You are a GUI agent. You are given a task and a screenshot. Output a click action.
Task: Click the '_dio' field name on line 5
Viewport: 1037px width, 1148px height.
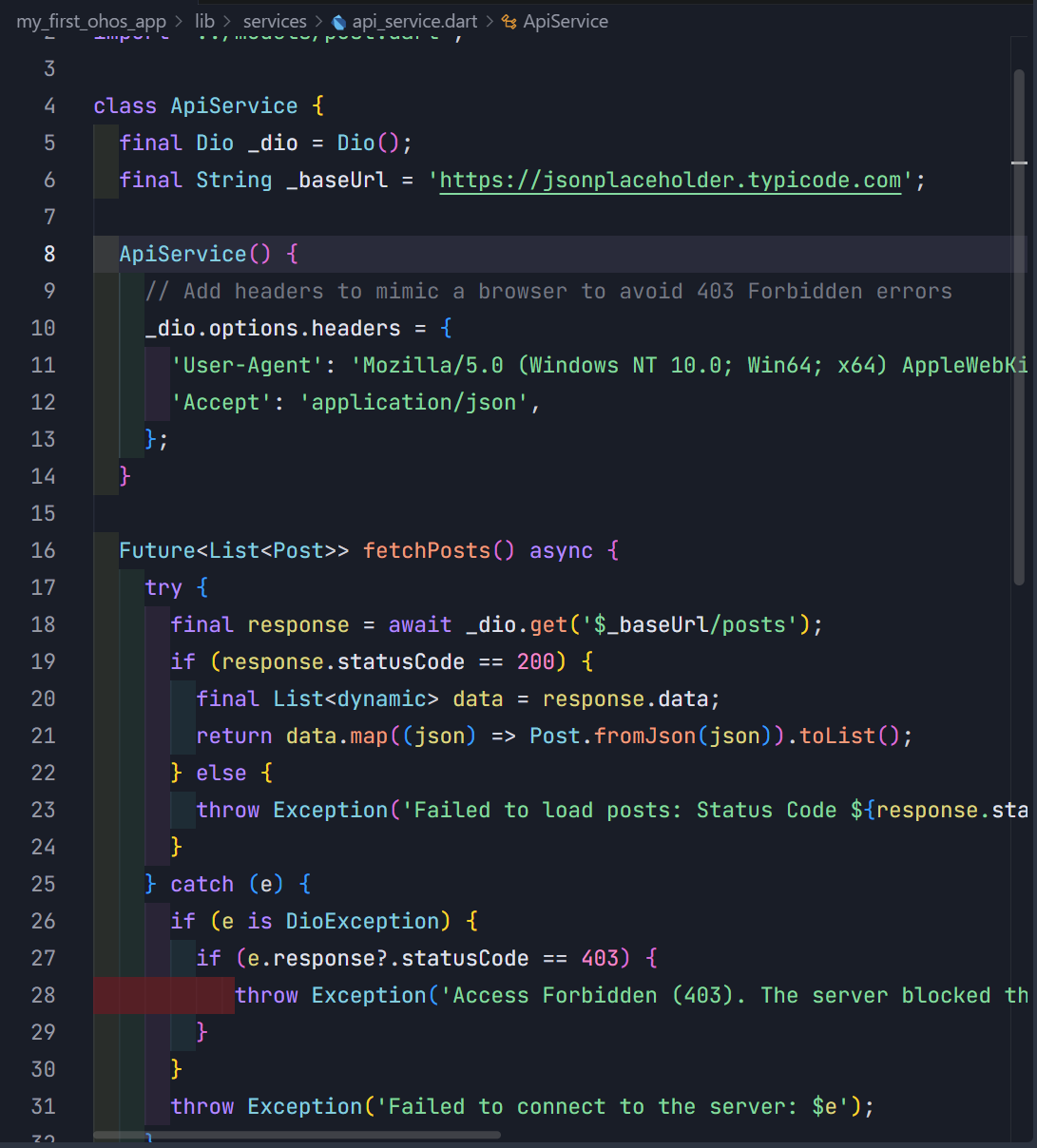[273, 143]
